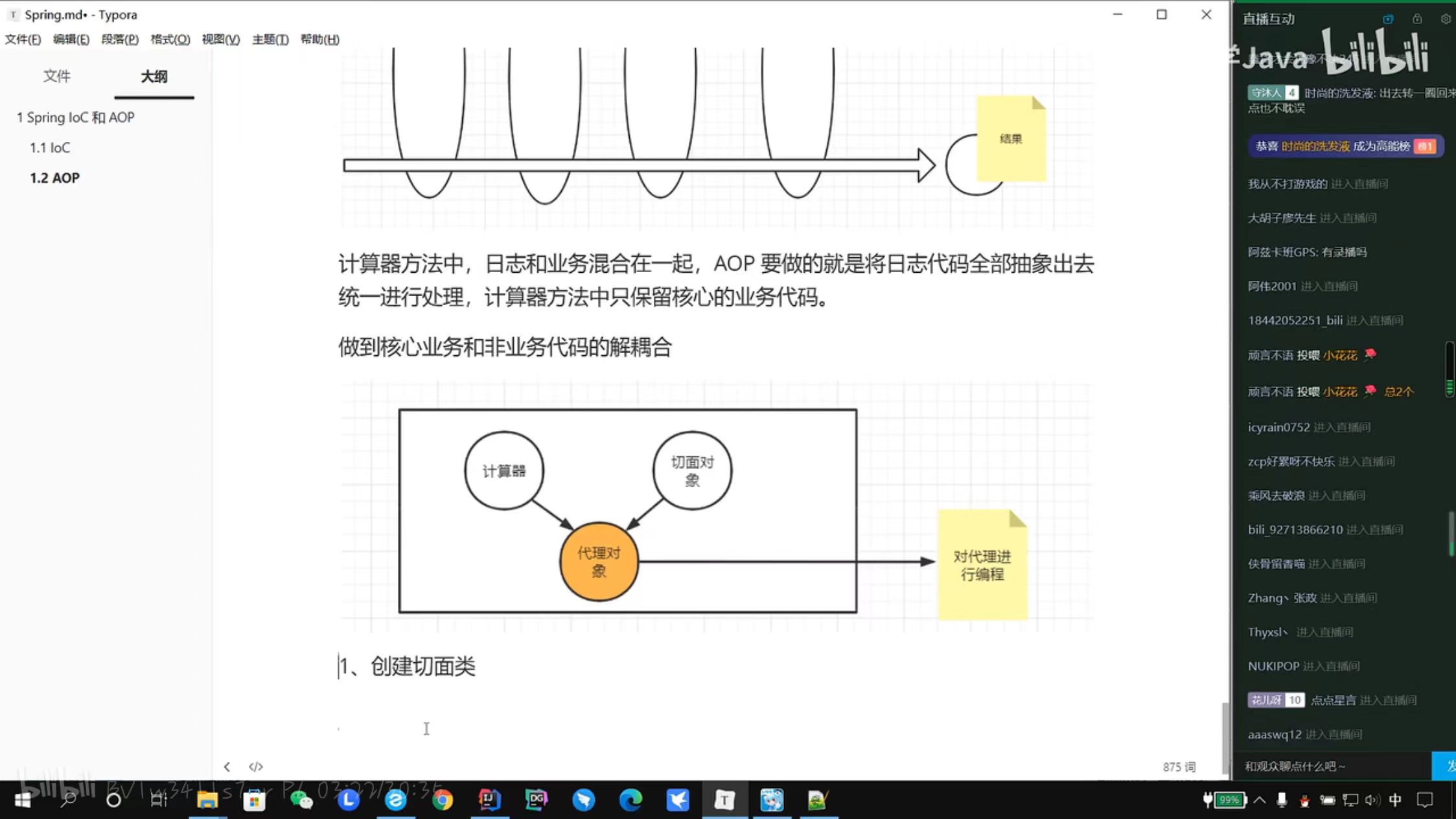Open word count statistics dropdown
This screenshot has height=819, width=1456.
click(x=1179, y=767)
